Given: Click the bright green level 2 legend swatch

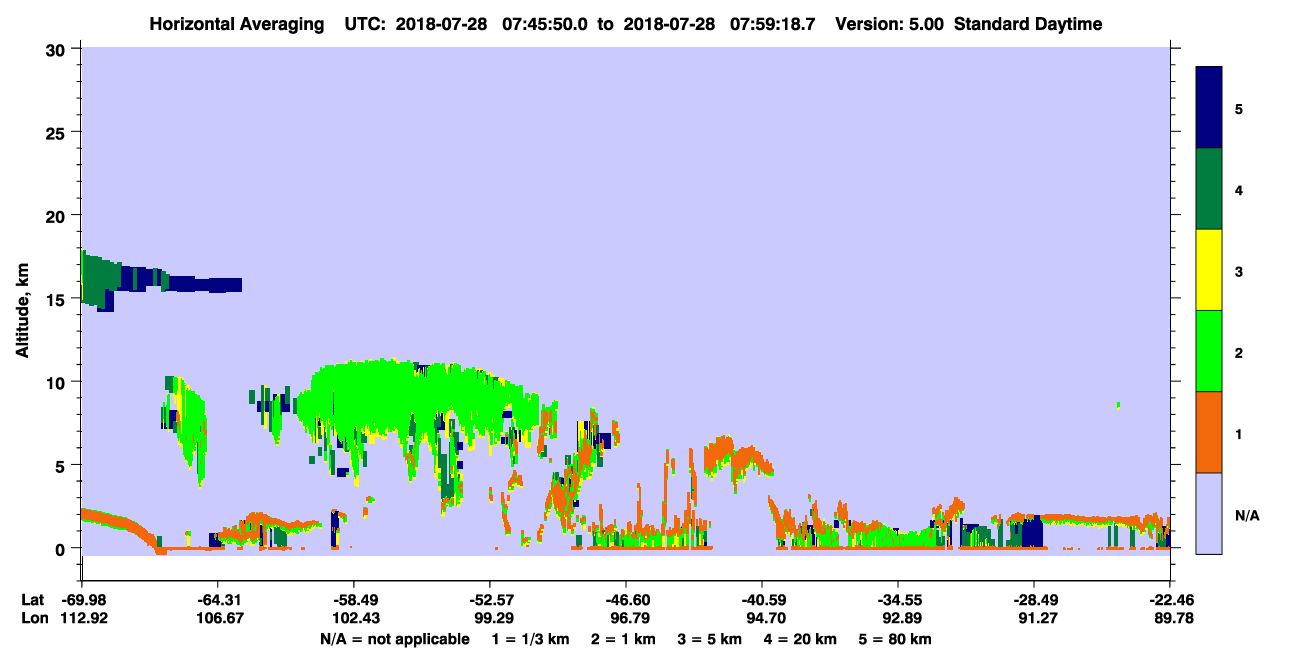Looking at the screenshot, I should click(x=1209, y=351).
